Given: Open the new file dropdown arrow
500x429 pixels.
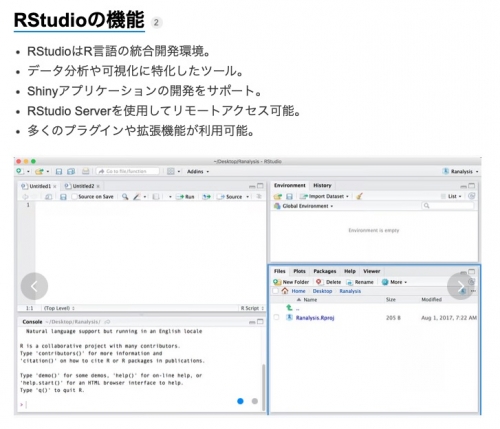Looking at the screenshot, I should pos(28,172).
